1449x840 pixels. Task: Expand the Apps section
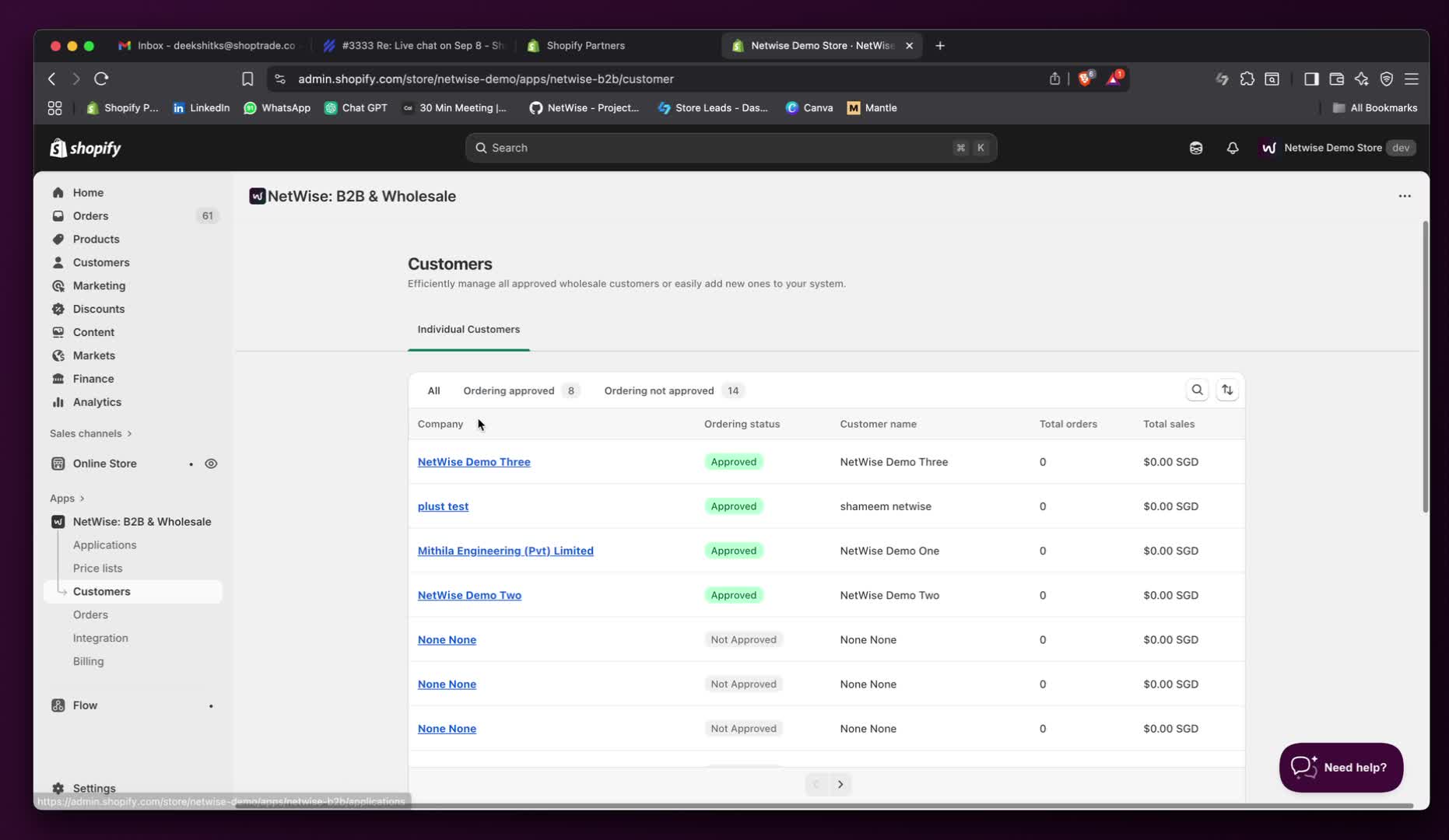point(67,498)
